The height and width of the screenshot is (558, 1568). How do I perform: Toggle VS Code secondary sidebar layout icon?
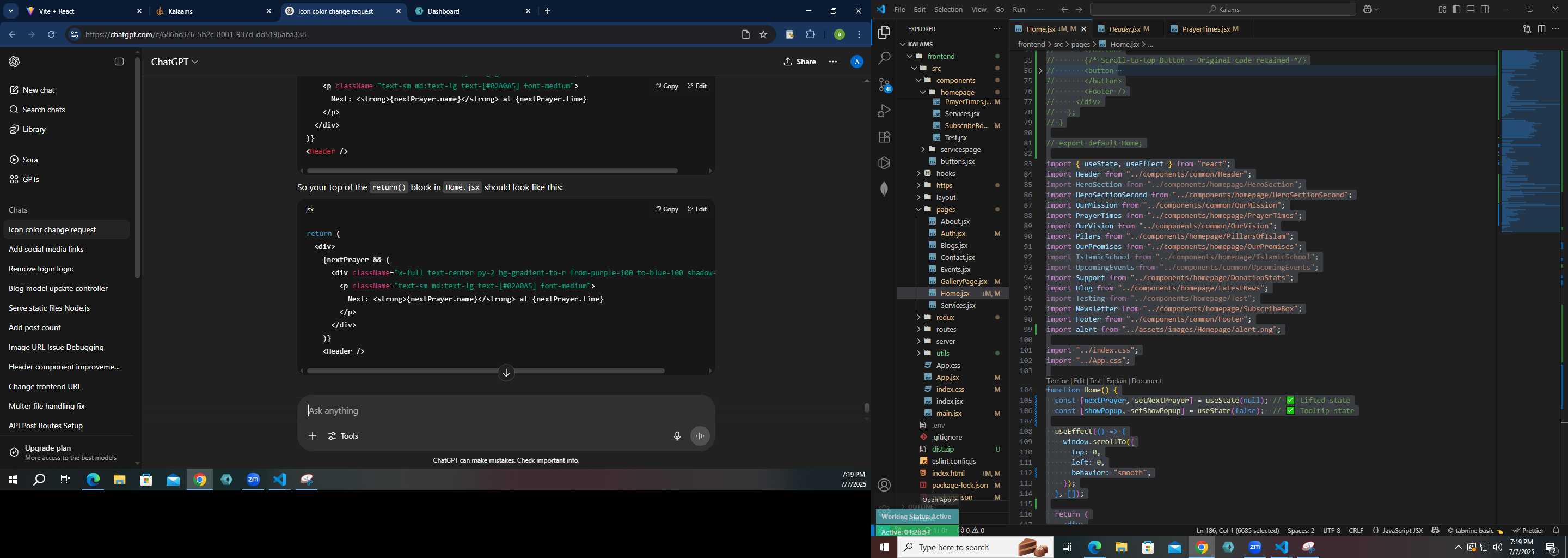tap(1485, 10)
